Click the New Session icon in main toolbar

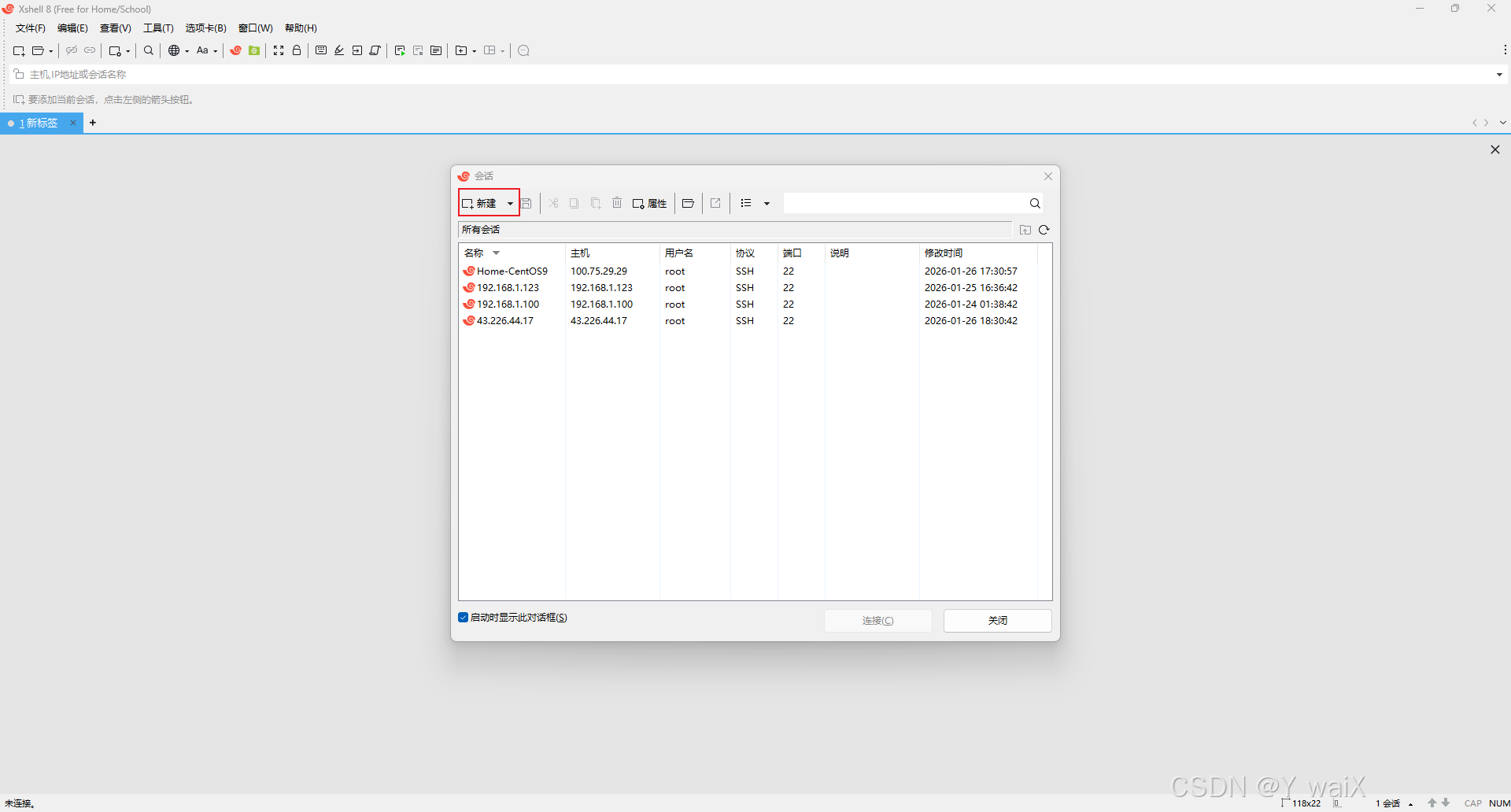pos(19,50)
